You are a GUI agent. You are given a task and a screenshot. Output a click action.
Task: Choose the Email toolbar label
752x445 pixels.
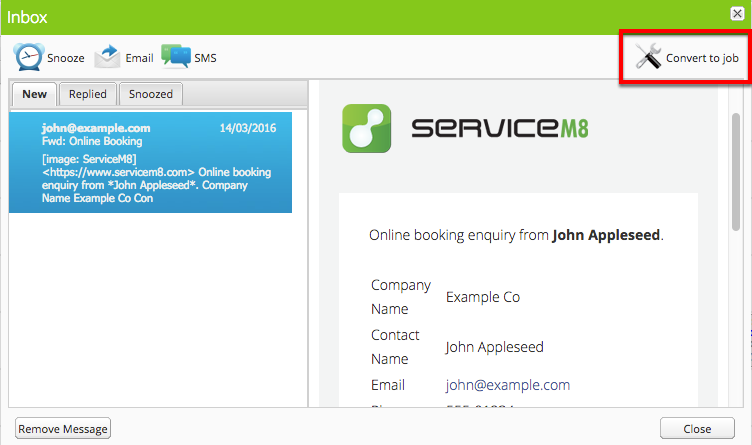(140, 58)
